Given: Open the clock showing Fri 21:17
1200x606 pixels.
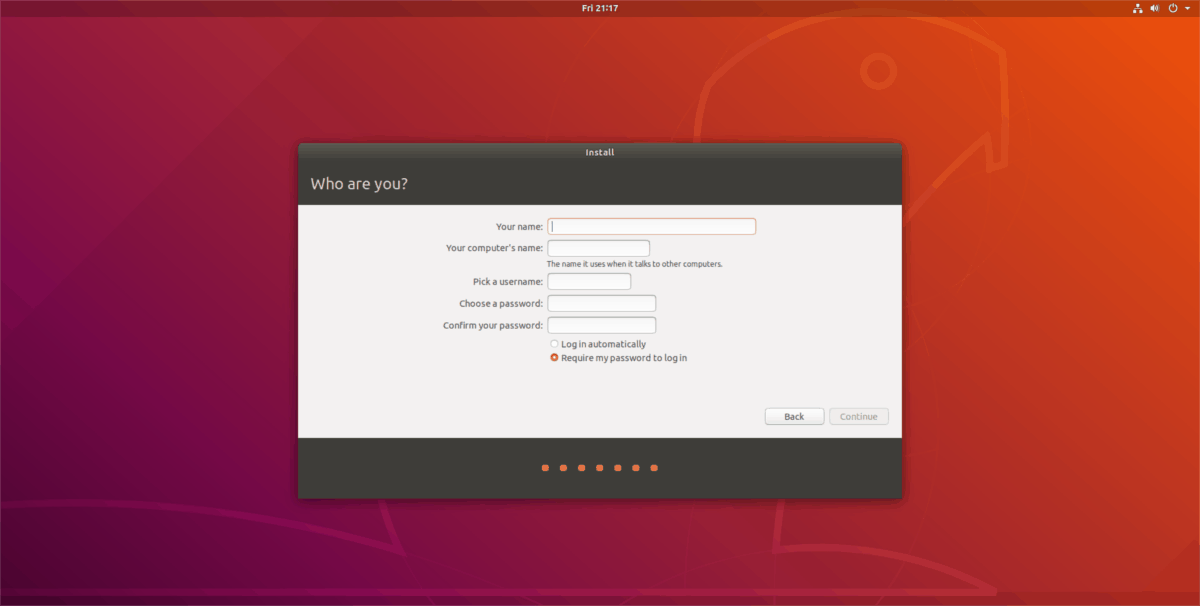Looking at the screenshot, I should point(599,7).
